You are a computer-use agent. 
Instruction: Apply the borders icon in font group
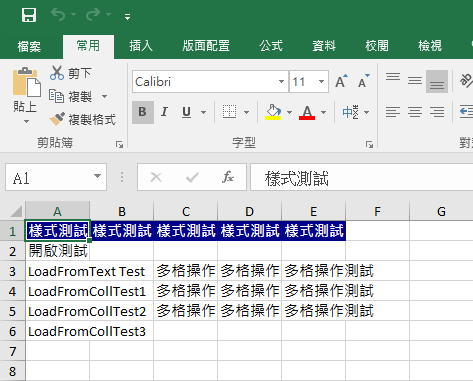pos(229,112)
